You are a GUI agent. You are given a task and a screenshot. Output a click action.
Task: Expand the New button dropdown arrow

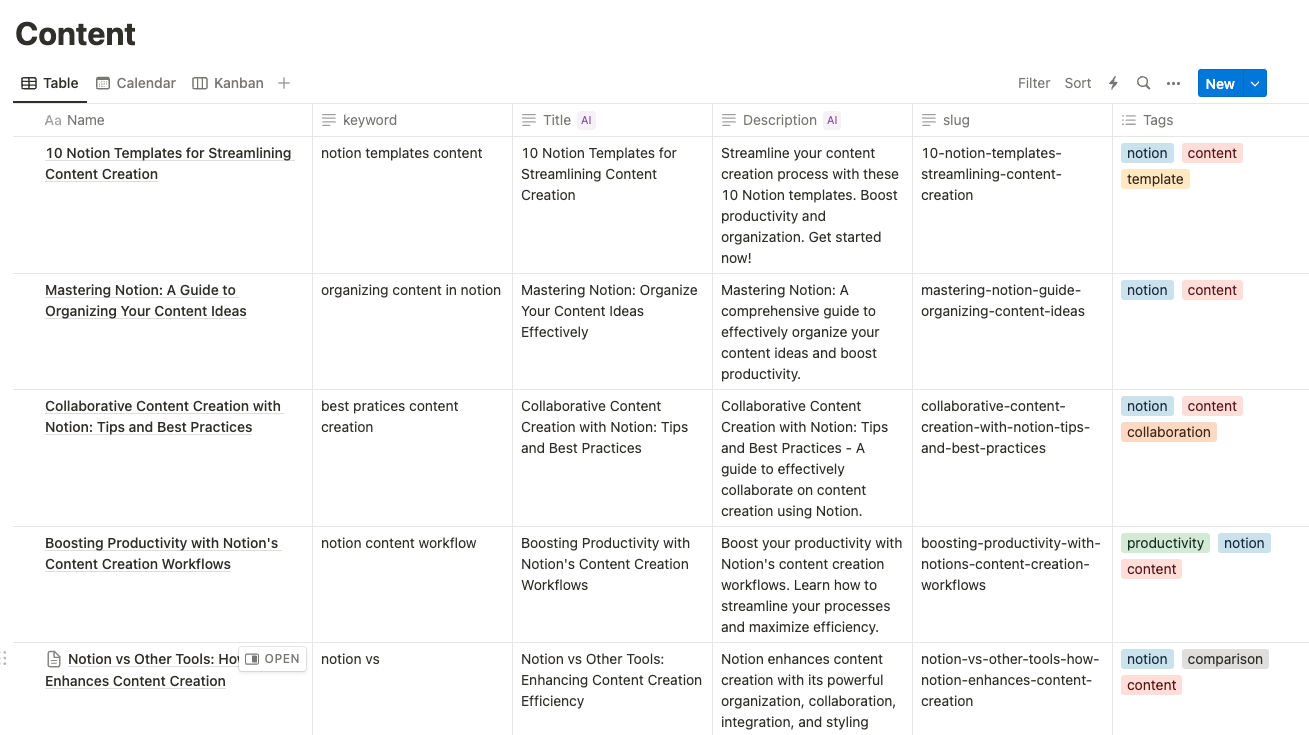pyautogui.click(x=1255, y=84)
